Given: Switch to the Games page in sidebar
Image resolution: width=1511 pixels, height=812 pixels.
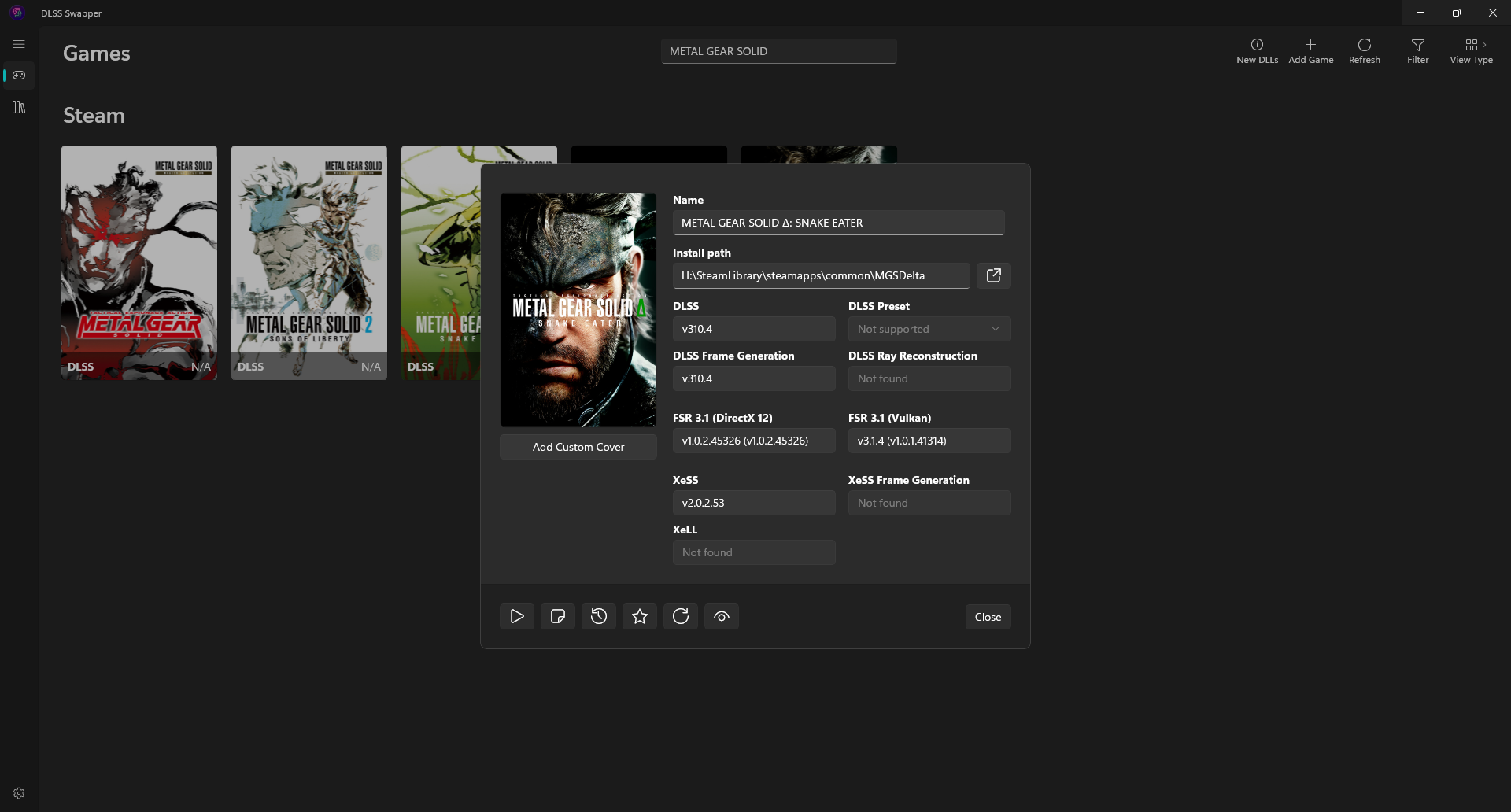Looking at the screenshot, I should (x=19, y=76).
